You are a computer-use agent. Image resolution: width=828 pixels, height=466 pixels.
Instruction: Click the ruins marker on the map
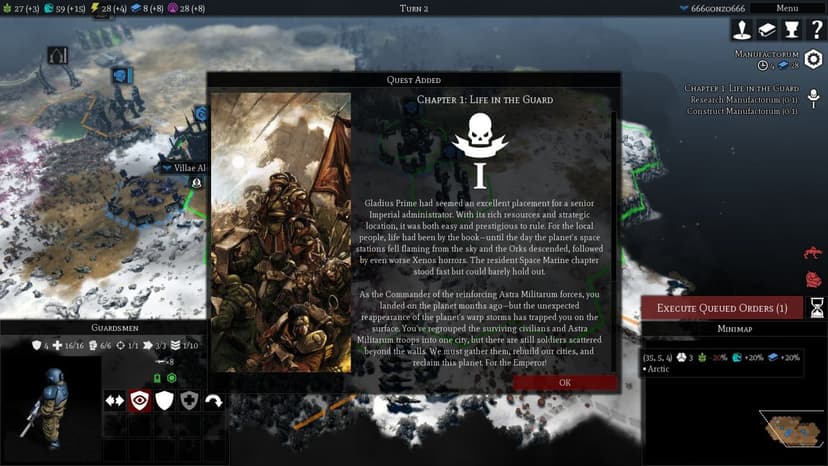[x=58, y=55]
